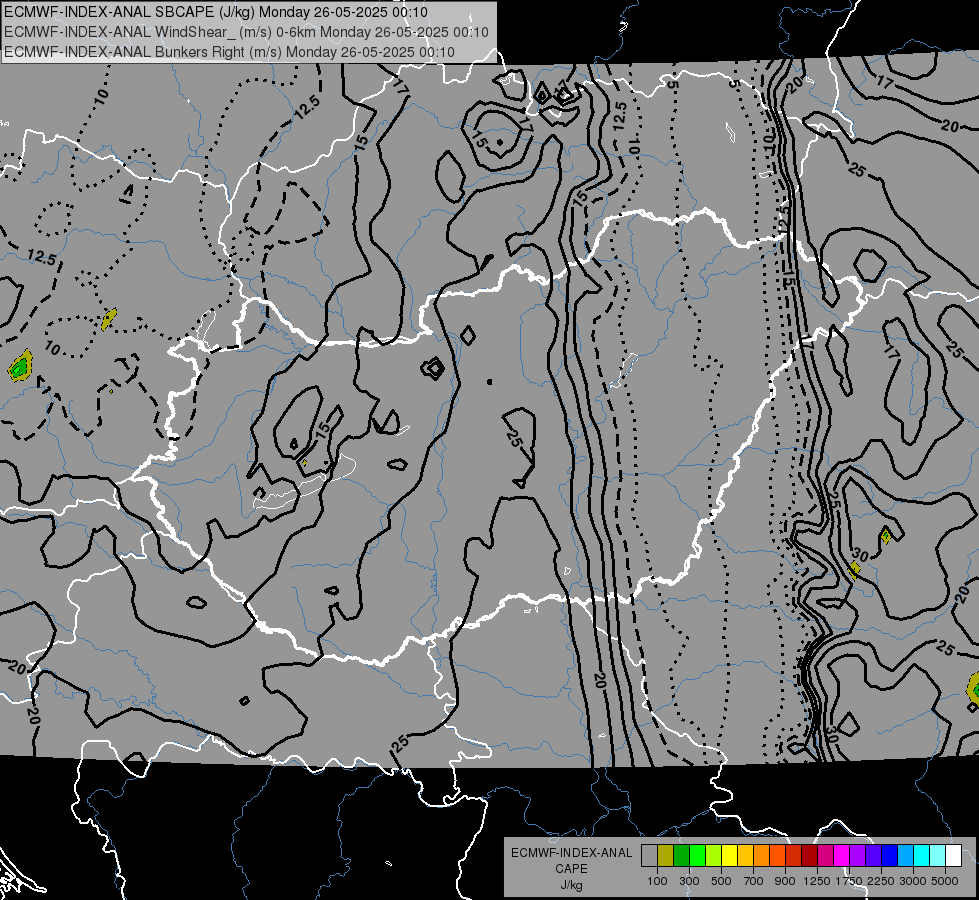Select the bright green legend swatch
This screenshot has height=900, width=979.
697,856
